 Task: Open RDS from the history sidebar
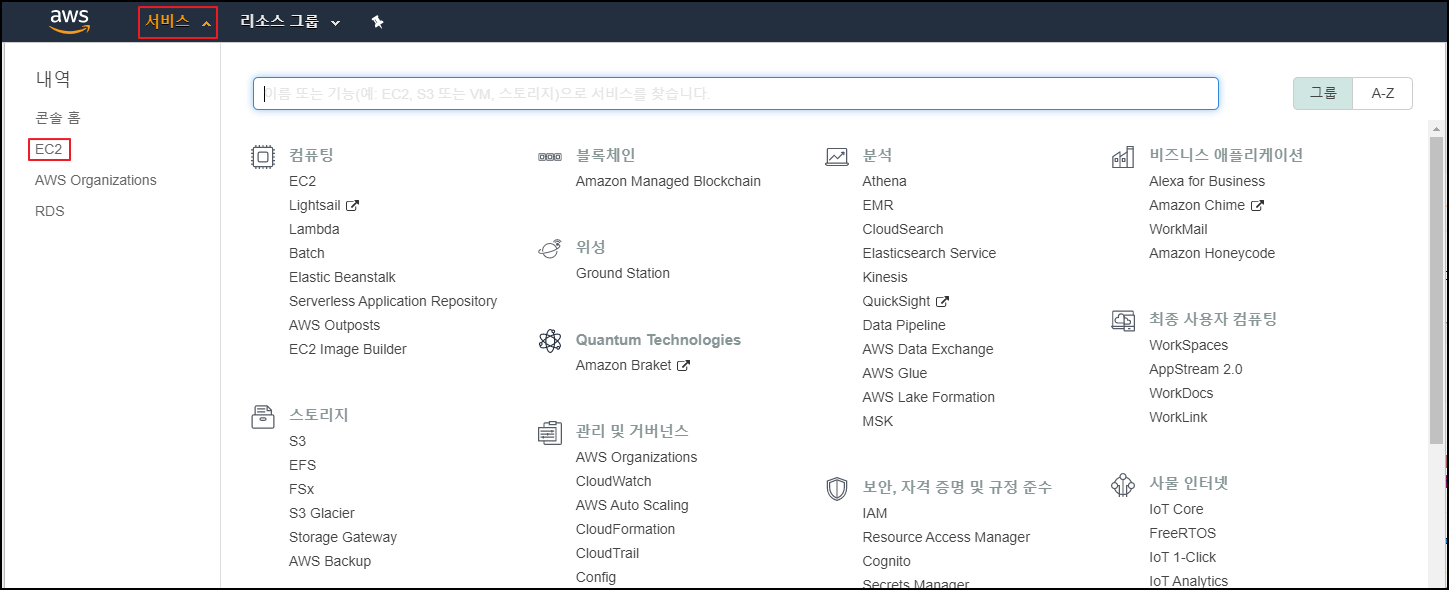click(49, 211)
